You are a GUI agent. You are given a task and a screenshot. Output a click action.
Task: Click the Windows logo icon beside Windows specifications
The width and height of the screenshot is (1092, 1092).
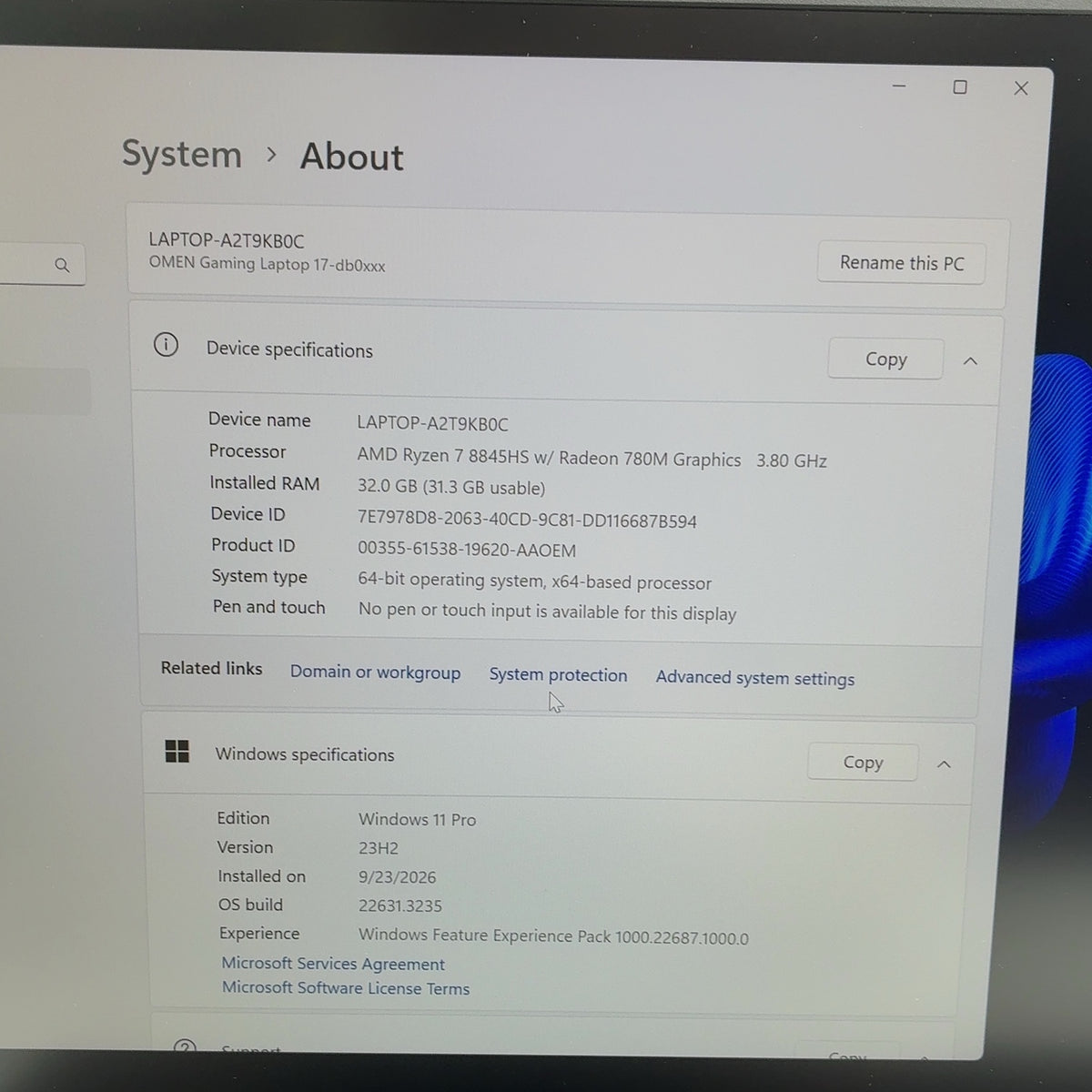(177, 752)
